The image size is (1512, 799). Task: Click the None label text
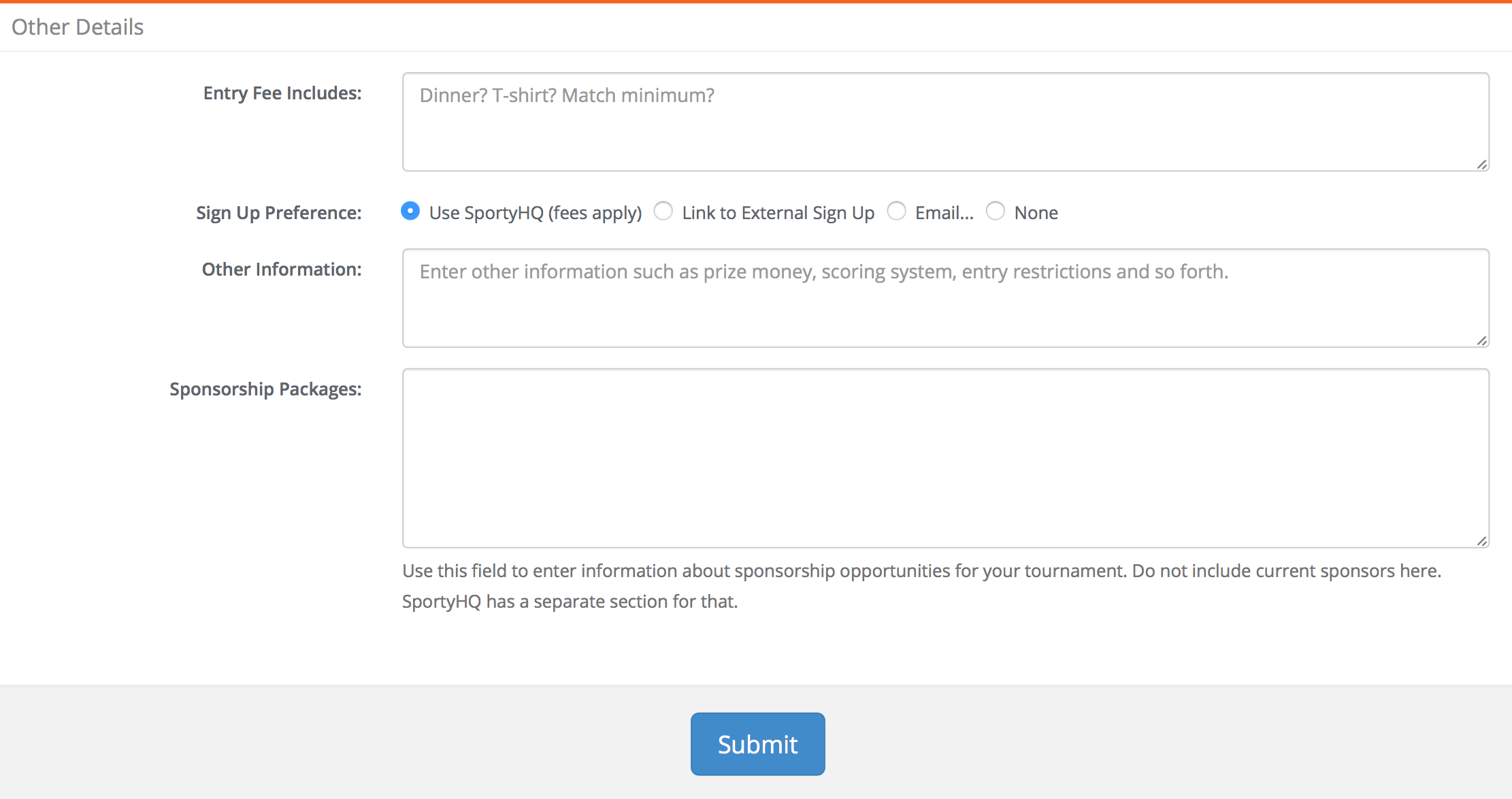coord(1036,213)
